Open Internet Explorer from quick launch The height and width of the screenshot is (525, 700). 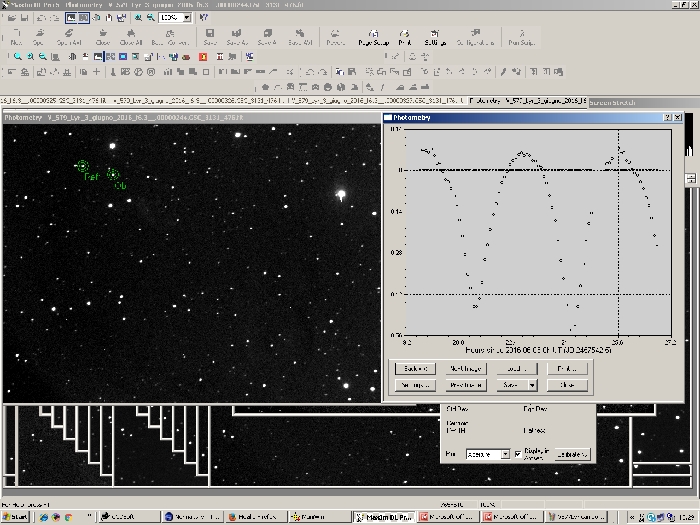(x=44, y=517)
